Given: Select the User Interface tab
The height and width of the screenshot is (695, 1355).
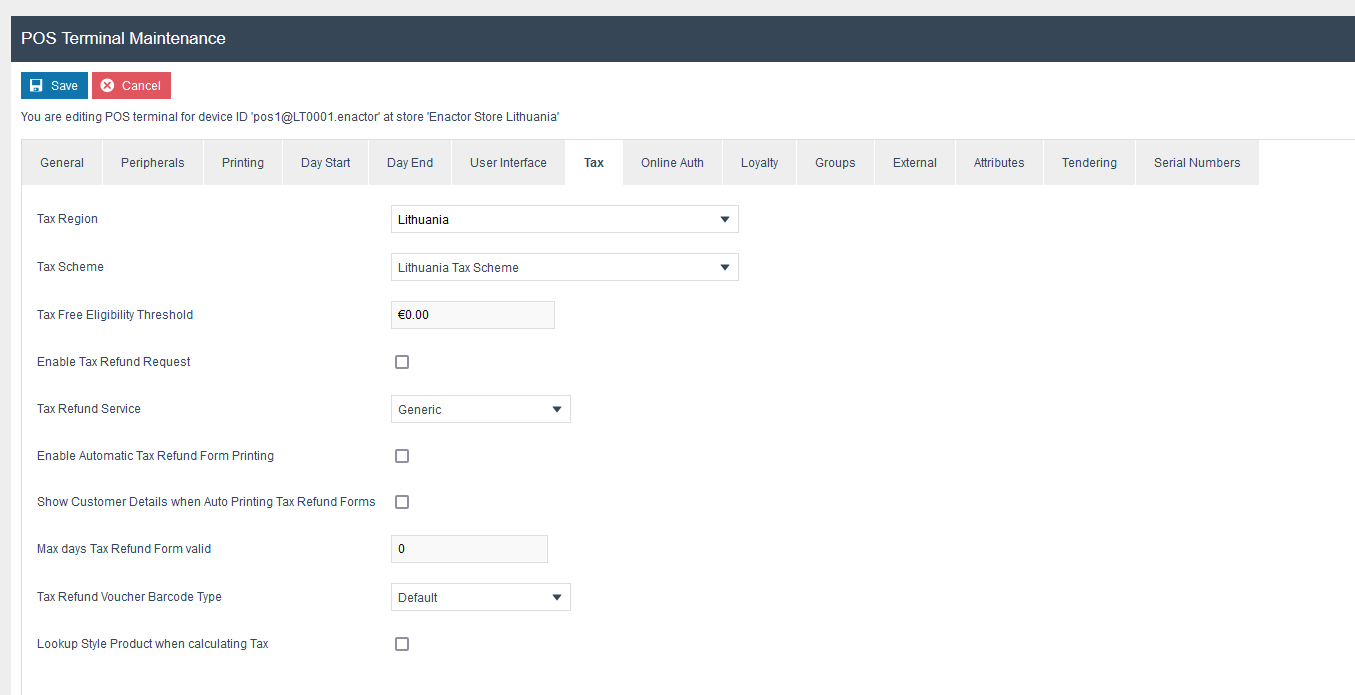Looking at the screenshot, I should (x=508, y=163).
